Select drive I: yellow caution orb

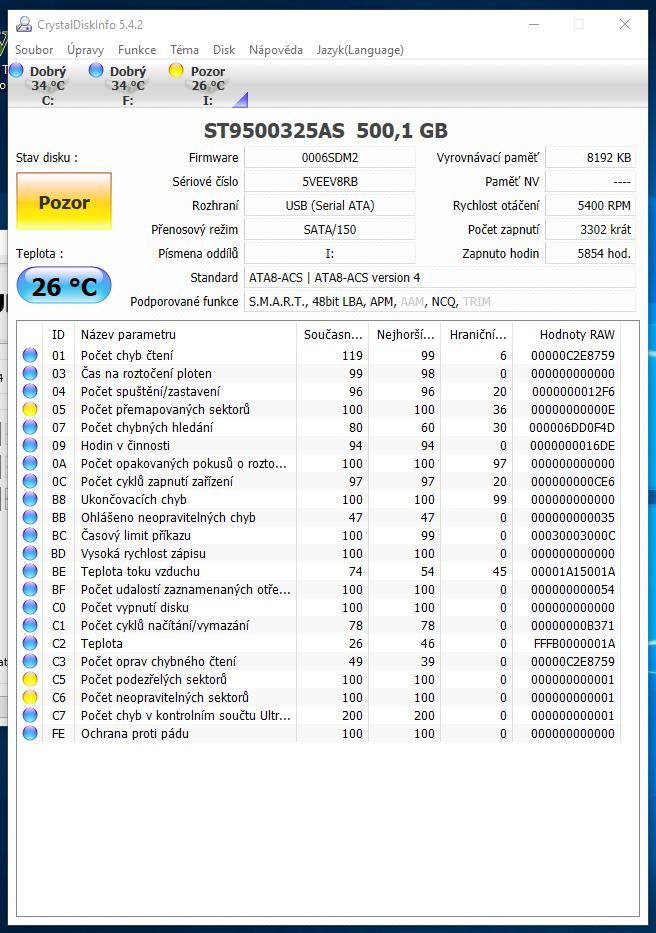(x=177, y=70)
